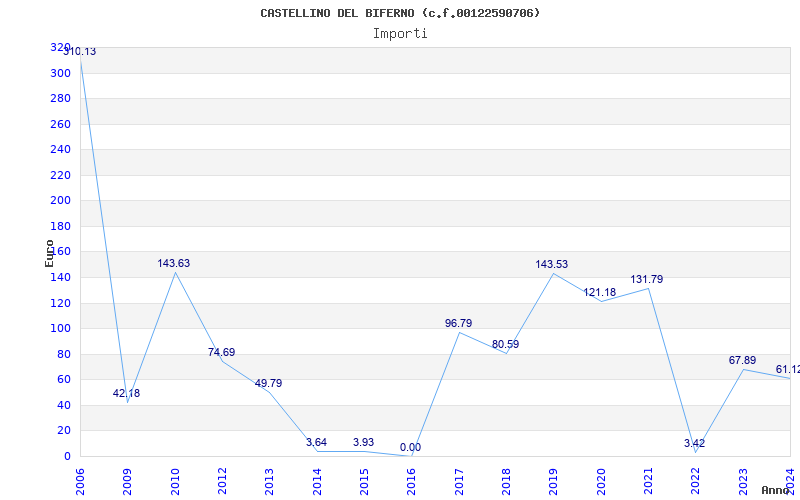Screen dimensions: 800x500
Task: Click the 40 y-axis tick label
Action: tap(63, 405)
